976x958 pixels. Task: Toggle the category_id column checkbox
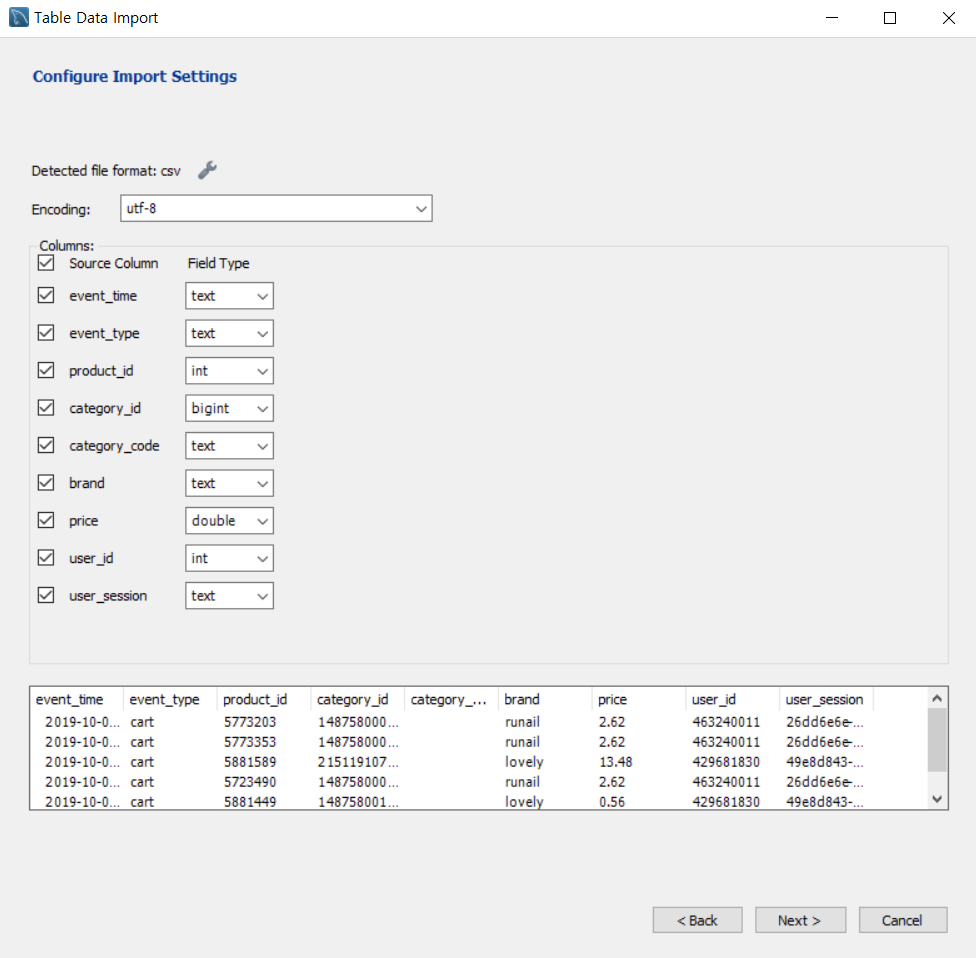click(x=45, y=408)
